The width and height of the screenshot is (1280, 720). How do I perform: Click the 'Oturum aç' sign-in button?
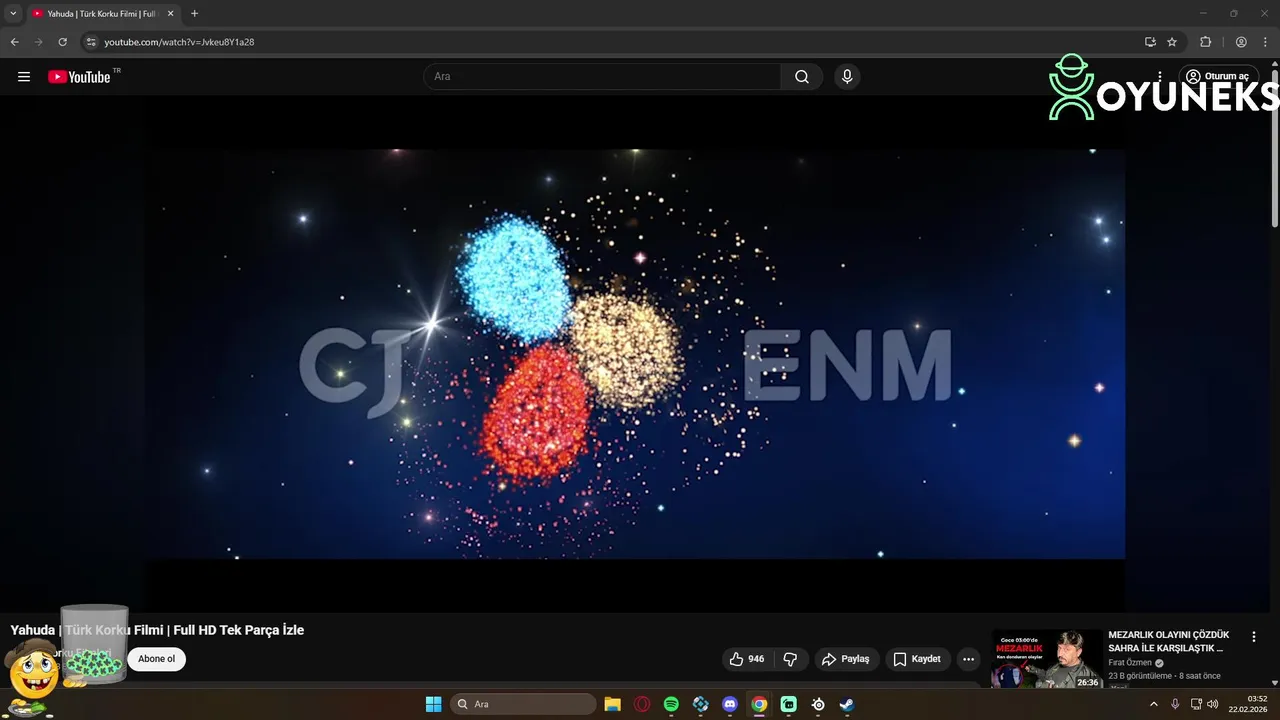coord(1218,77)
